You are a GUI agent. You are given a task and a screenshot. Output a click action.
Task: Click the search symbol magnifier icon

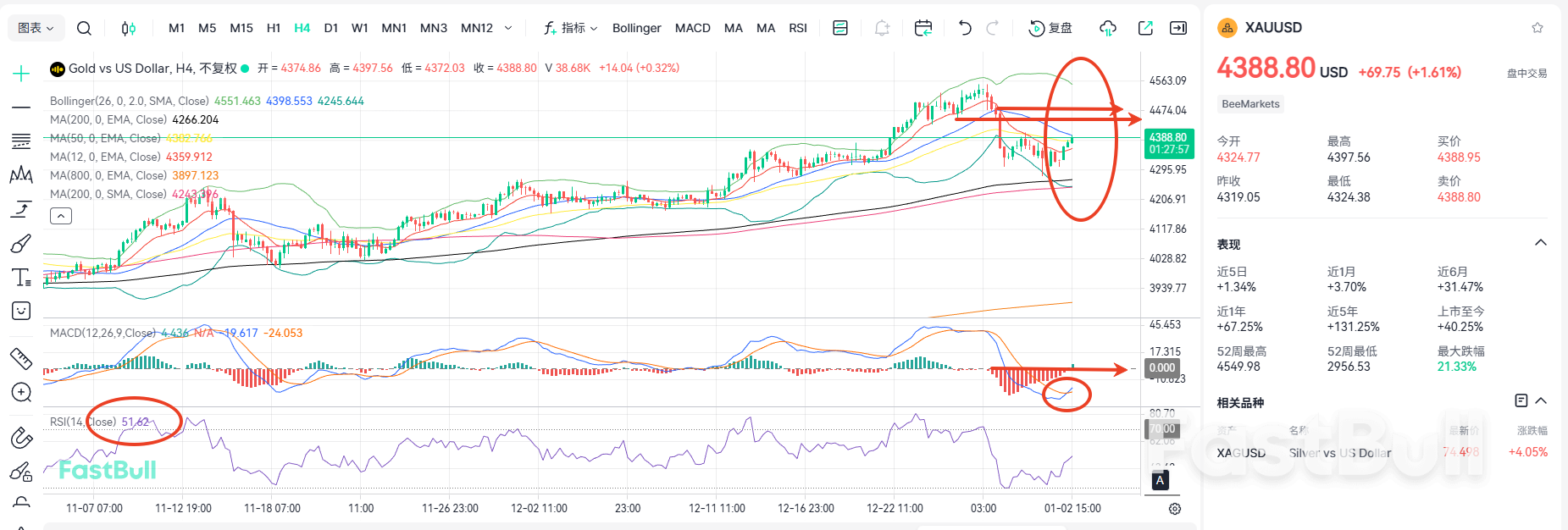click(84, 28)
